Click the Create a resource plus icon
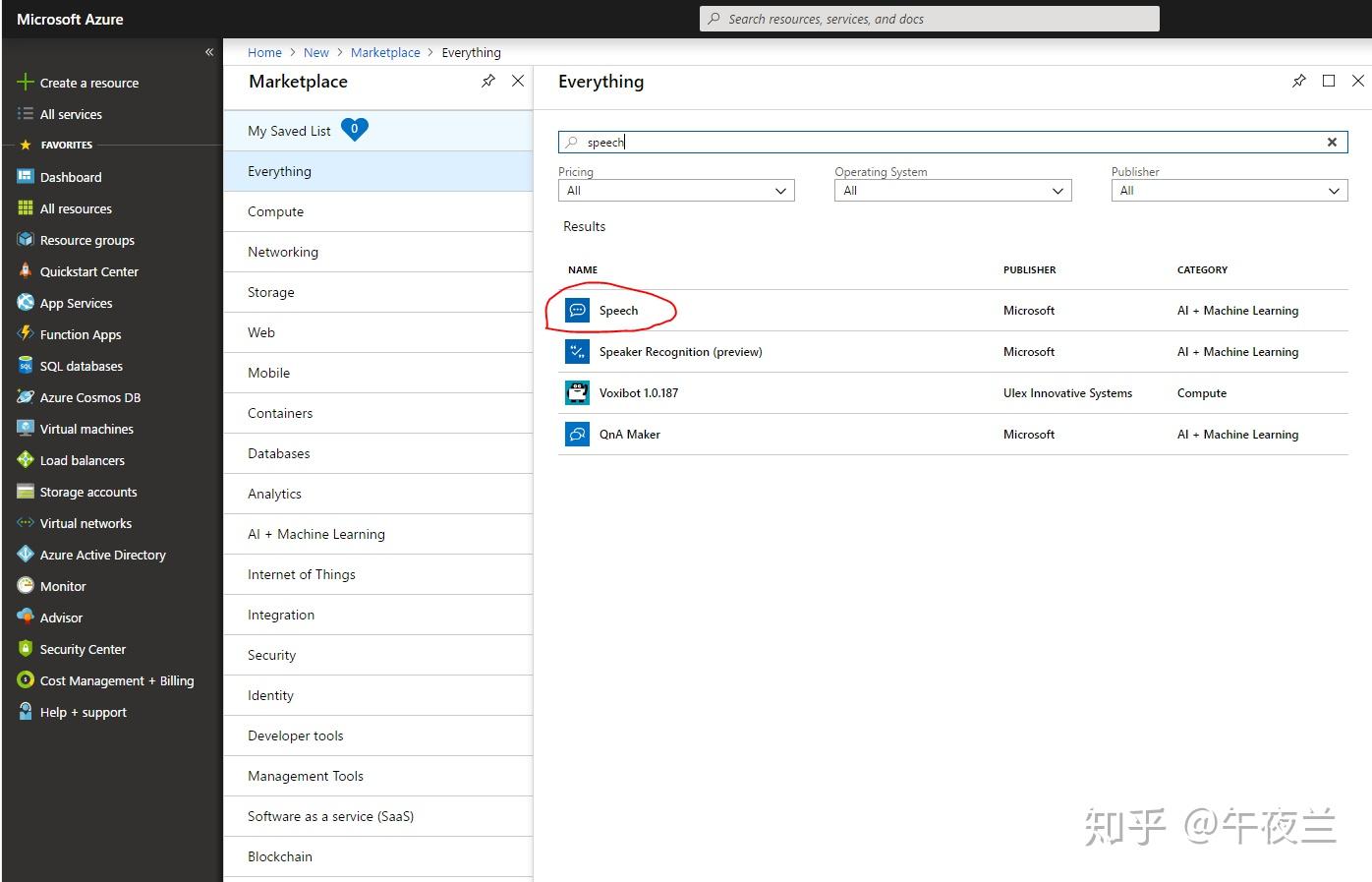This screenshot has height=882, width=1372. point(26,83)
